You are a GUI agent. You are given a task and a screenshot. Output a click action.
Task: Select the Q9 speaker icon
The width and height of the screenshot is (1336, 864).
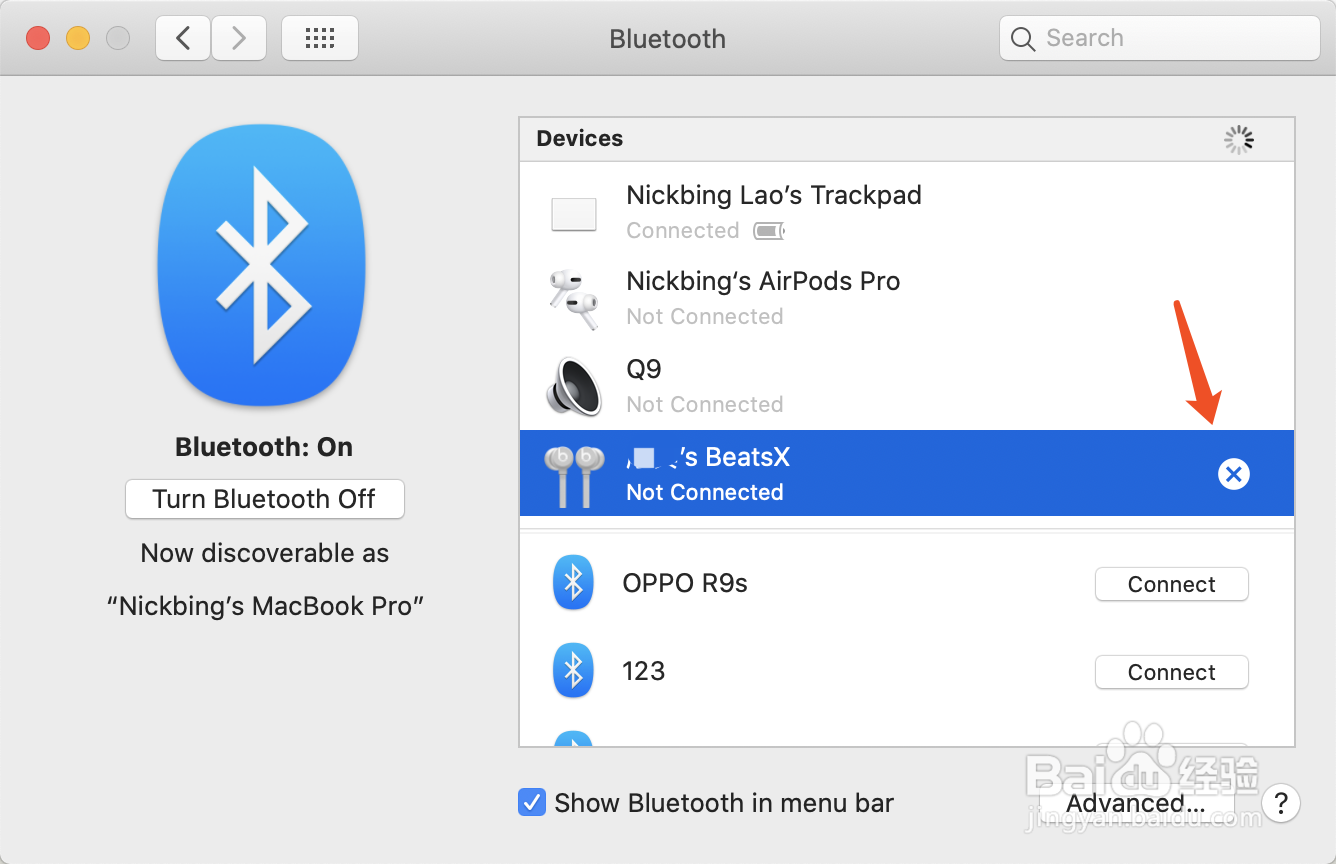(x=573, y=386)
